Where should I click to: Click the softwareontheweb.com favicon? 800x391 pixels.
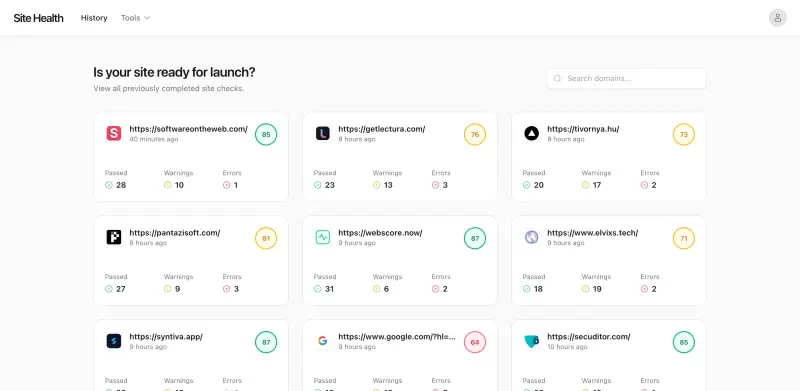[x=114, y=134]
